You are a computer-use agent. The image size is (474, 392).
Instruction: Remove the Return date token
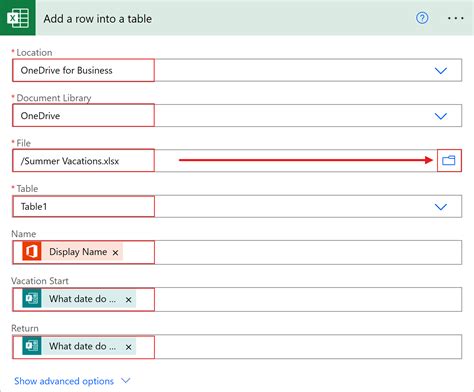click(x=128, y=347)
